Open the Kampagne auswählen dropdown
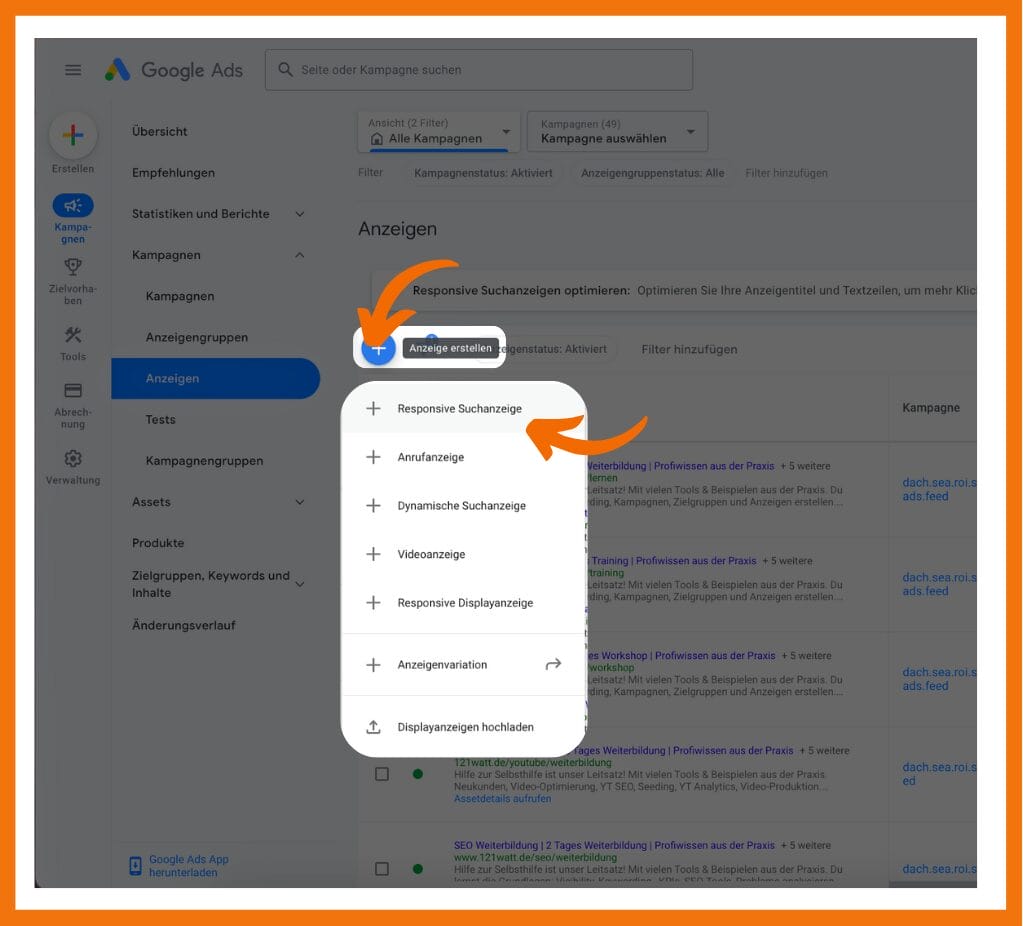This screenshot has width=1023, height=926. (x=617, y=132)
